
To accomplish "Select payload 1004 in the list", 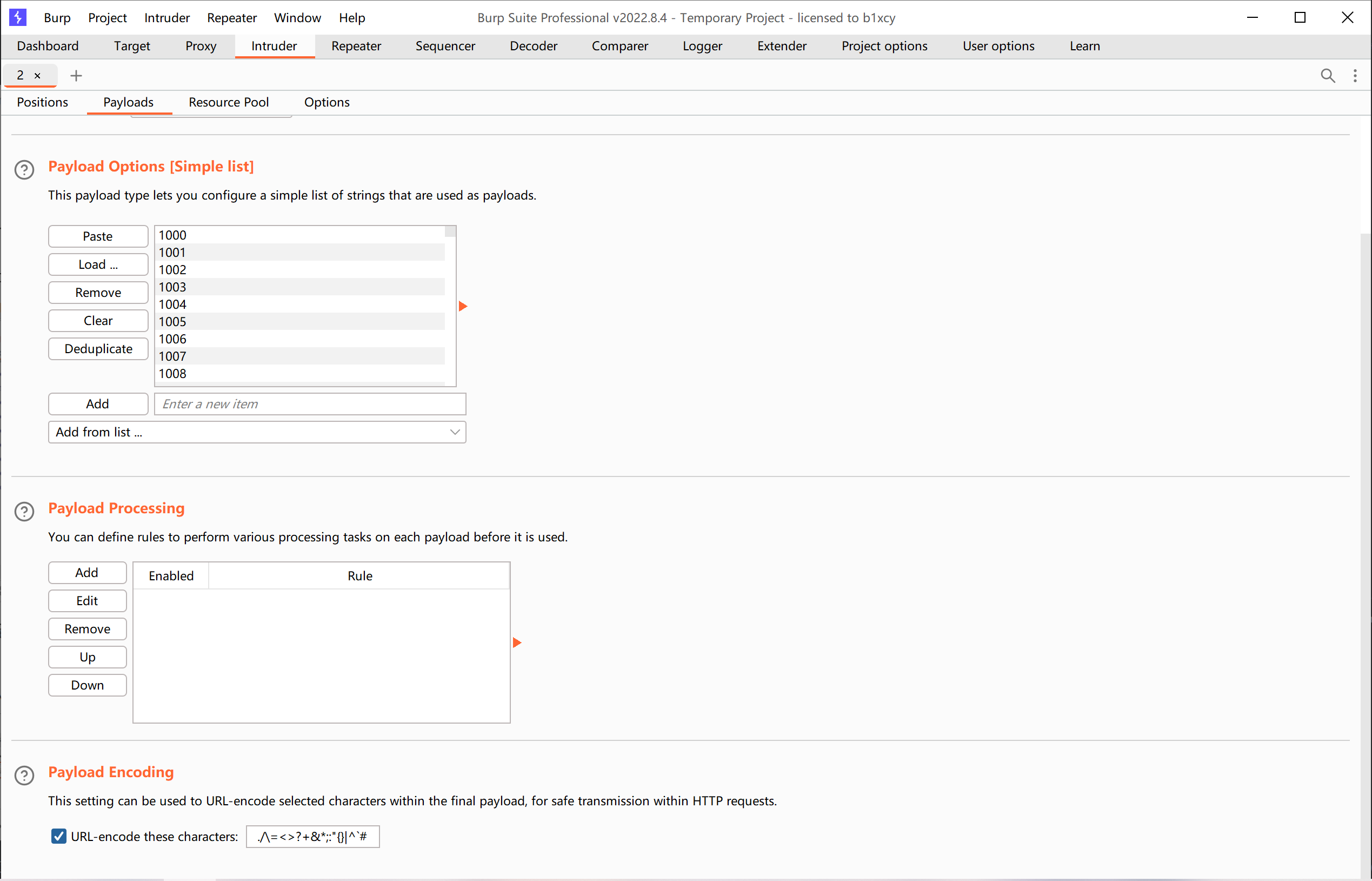I will coord(300,304).
